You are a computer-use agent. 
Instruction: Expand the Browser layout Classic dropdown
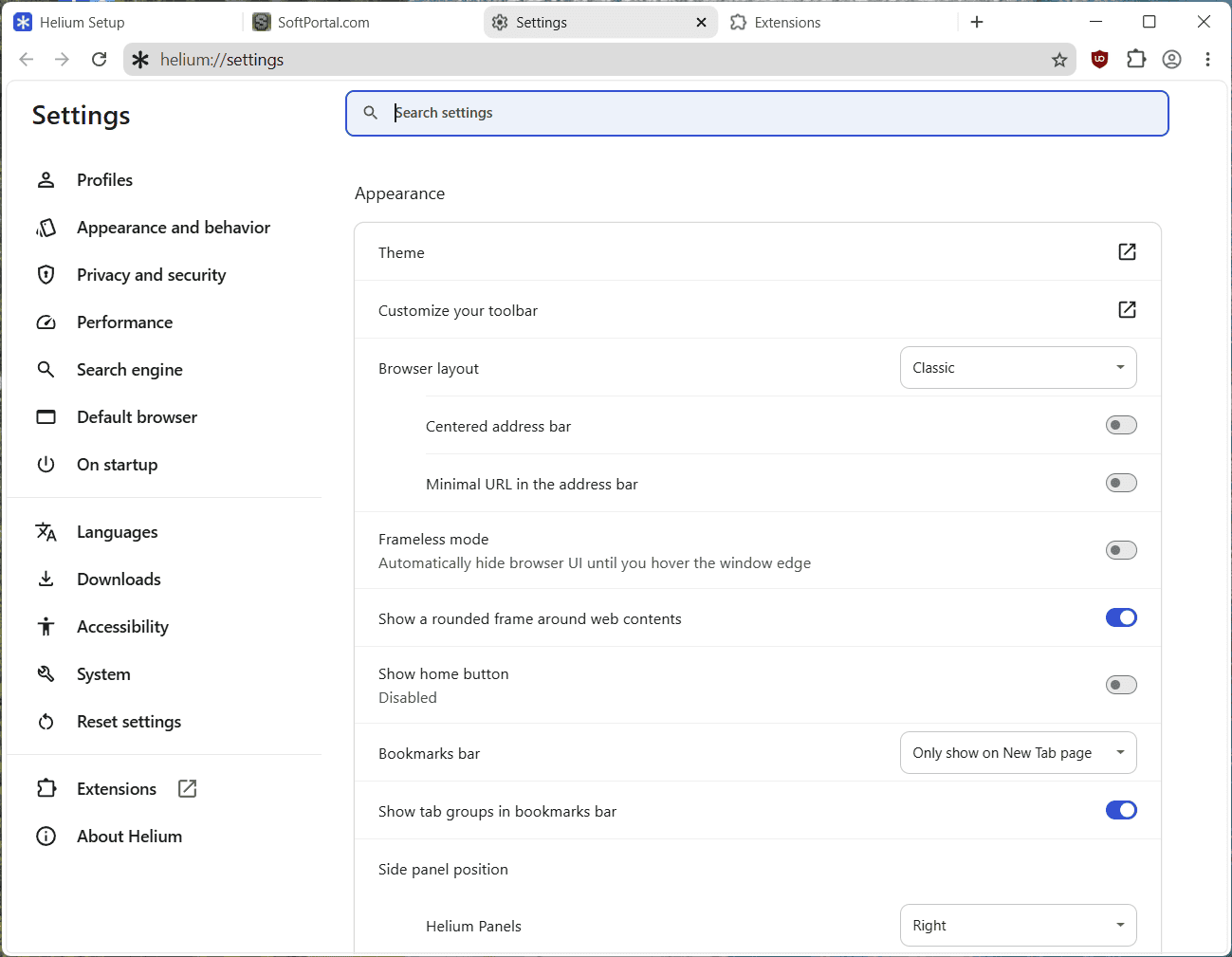pos(1018,368)
